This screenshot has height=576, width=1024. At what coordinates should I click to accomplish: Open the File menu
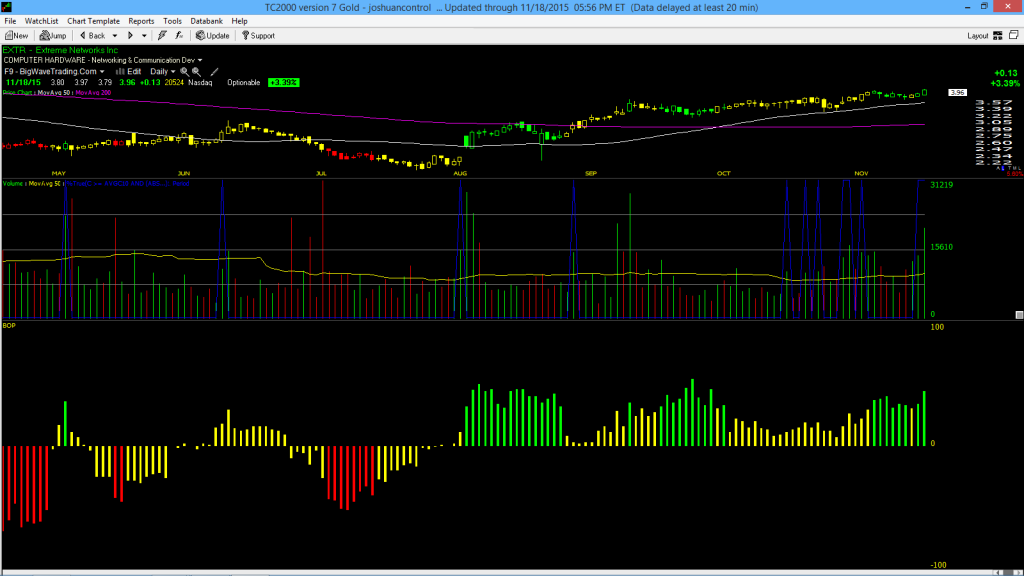coord(10,21)
